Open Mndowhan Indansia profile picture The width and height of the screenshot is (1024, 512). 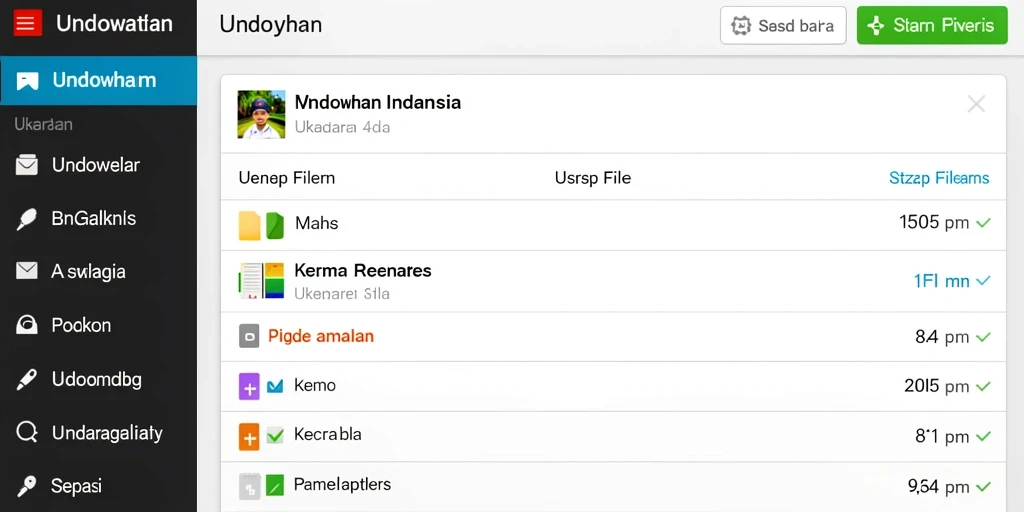(x=261, y=114)
